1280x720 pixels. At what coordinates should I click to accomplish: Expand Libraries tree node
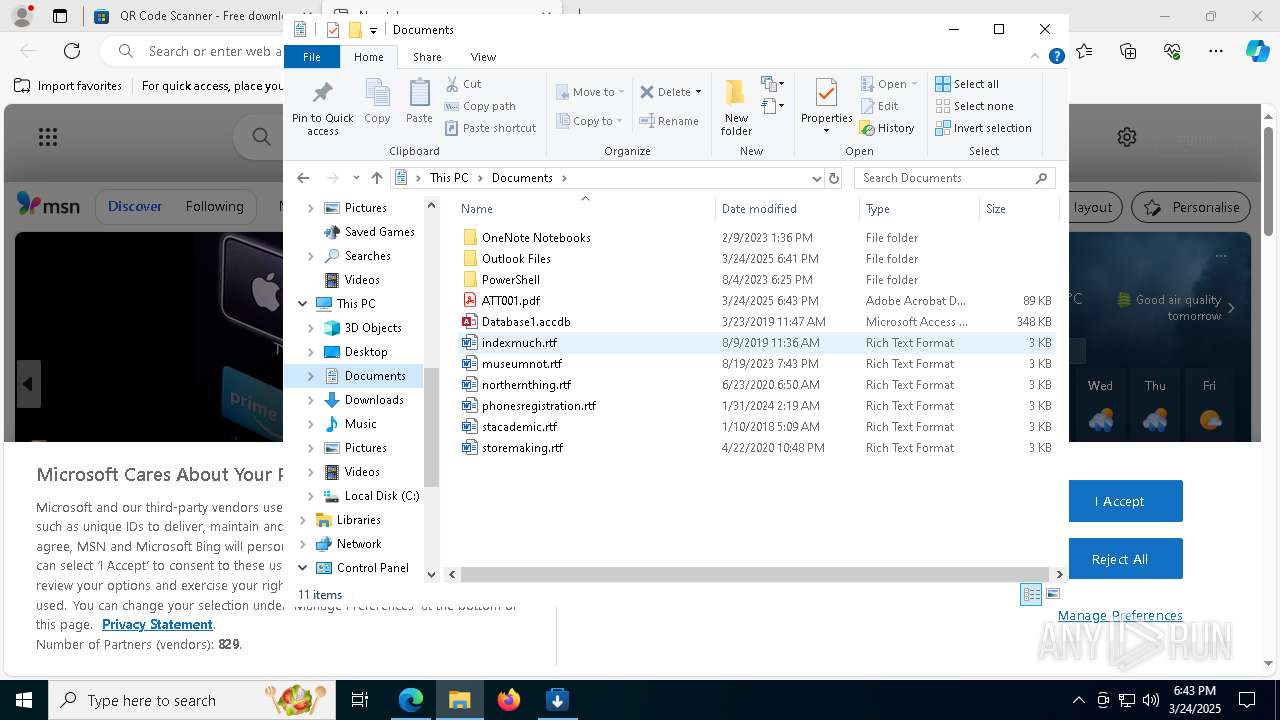coord(303,520)
